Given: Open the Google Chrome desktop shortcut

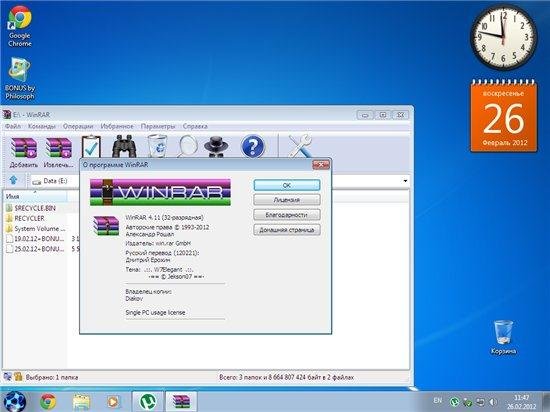Looking at the screenshot, I should click(x=20, y=26).
